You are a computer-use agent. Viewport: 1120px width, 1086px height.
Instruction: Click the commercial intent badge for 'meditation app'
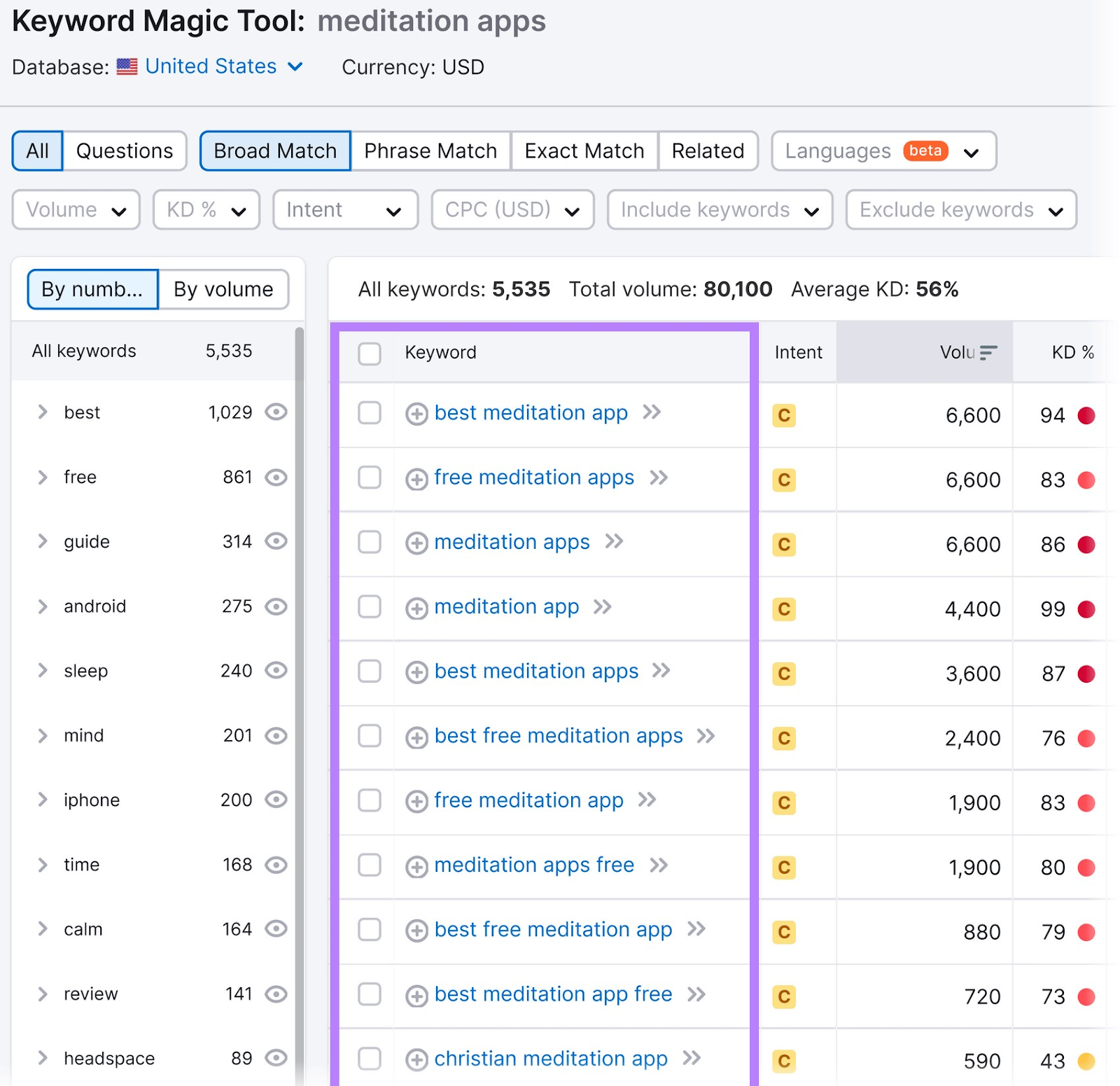784,609
